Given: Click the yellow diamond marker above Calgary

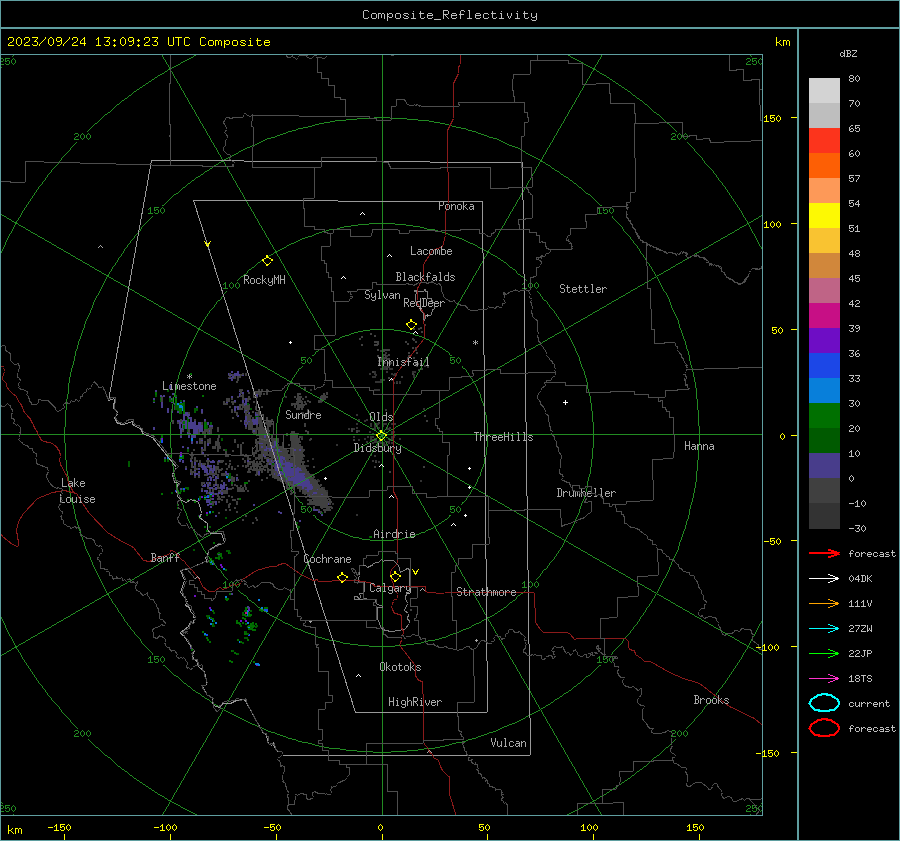Looking at the screenshot, I should coord(395,576).
